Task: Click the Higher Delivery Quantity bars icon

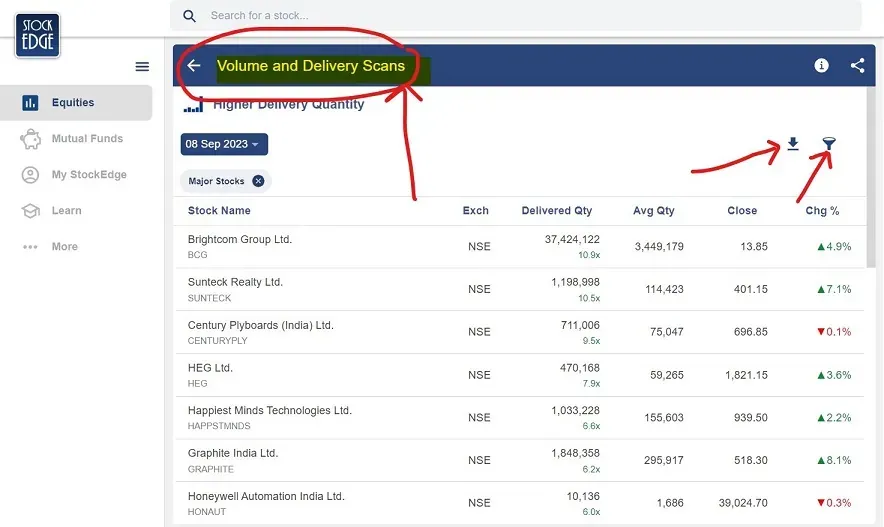Action: pyautogui.click(x=193, y=105)
